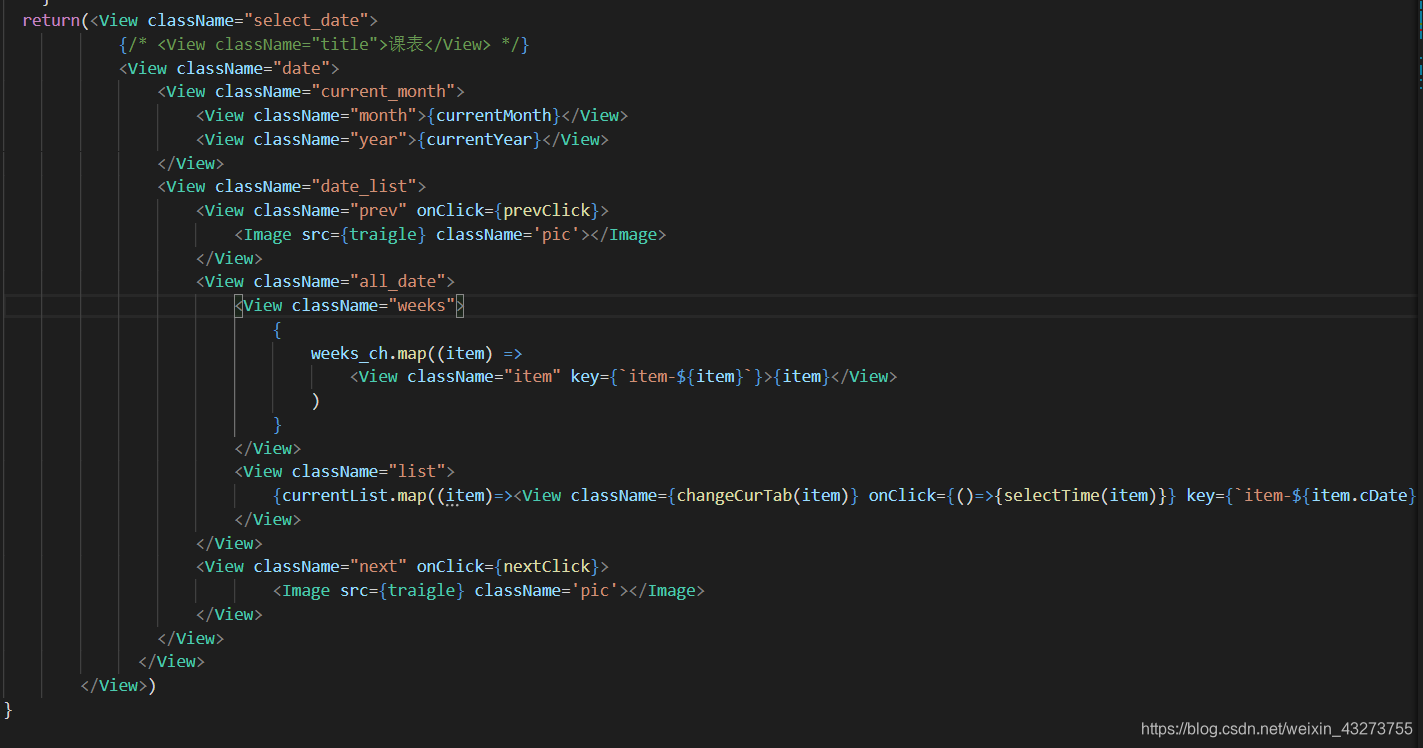The image size is (1423, 748).
Task: Click the return keyword in the code
Action: point(52,20)
